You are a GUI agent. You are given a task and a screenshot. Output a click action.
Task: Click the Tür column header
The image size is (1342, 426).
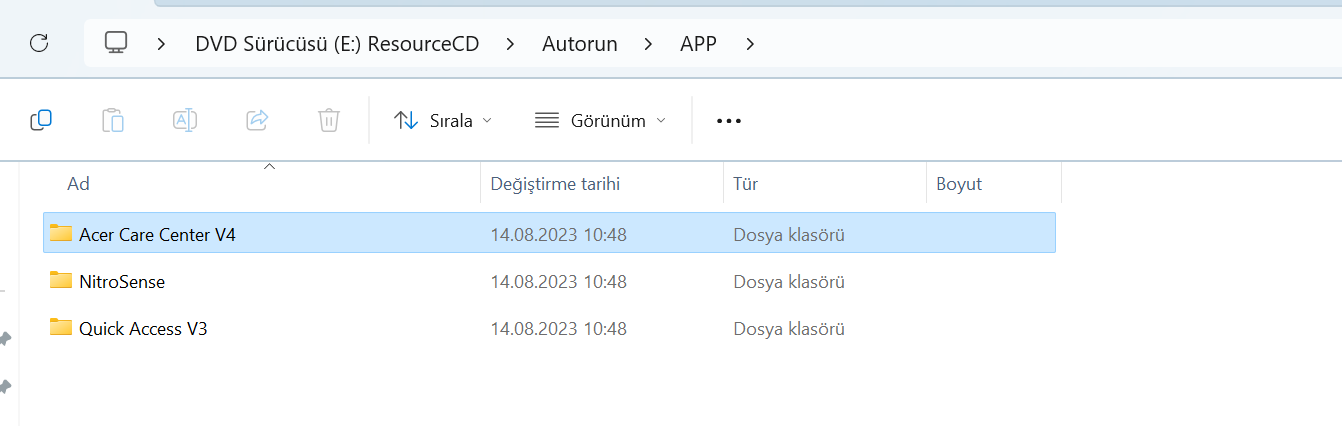[x=745, y=184]
